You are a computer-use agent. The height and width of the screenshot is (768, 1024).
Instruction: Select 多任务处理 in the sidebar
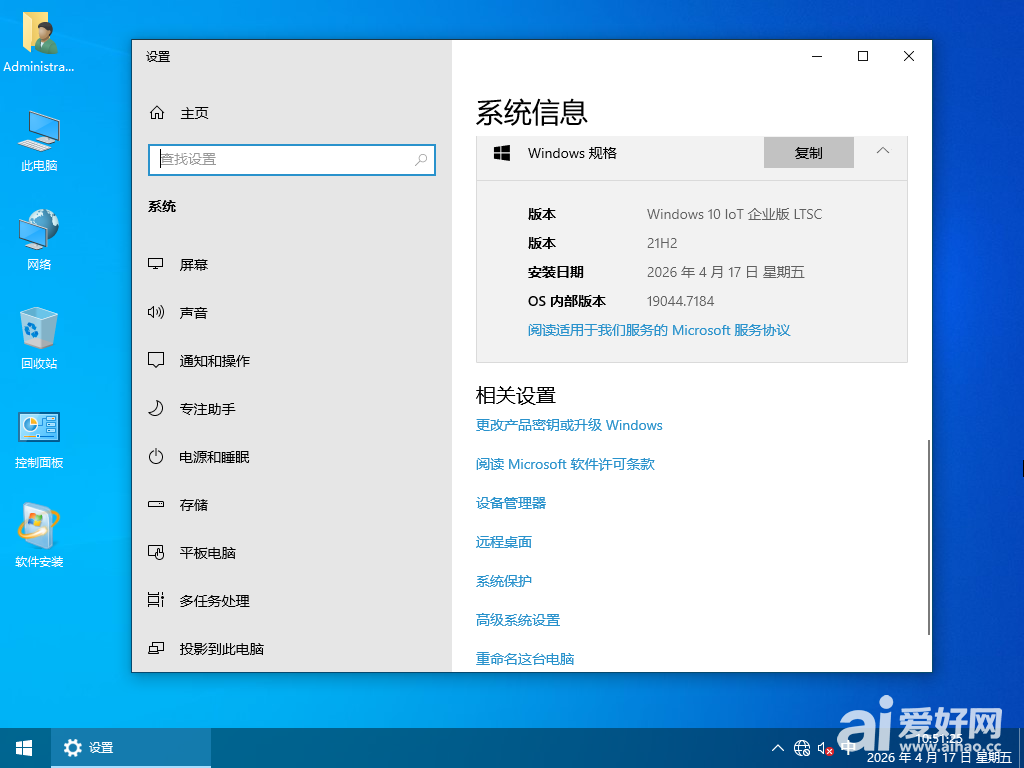coord(291,601)
